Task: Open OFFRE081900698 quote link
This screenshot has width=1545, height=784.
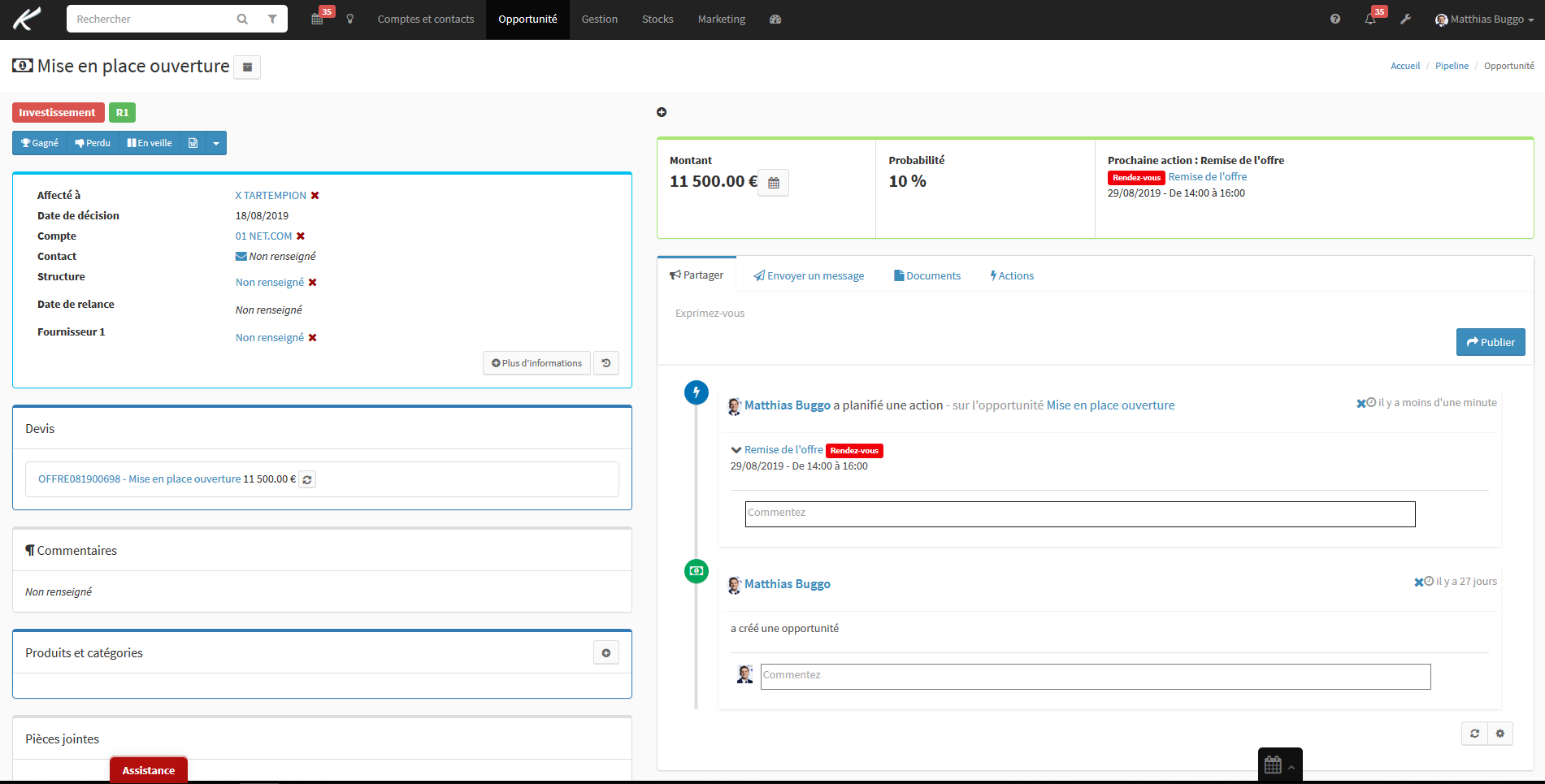Action: point(140,479)
